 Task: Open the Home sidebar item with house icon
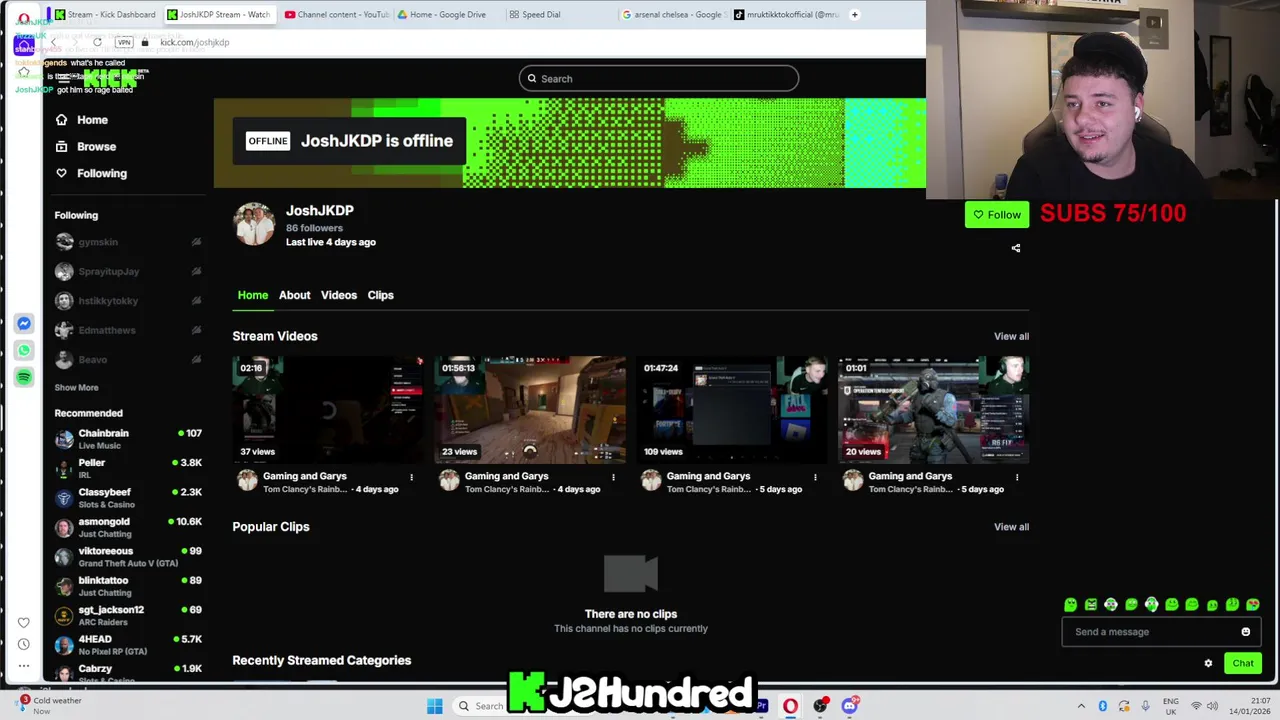[82, 120]
